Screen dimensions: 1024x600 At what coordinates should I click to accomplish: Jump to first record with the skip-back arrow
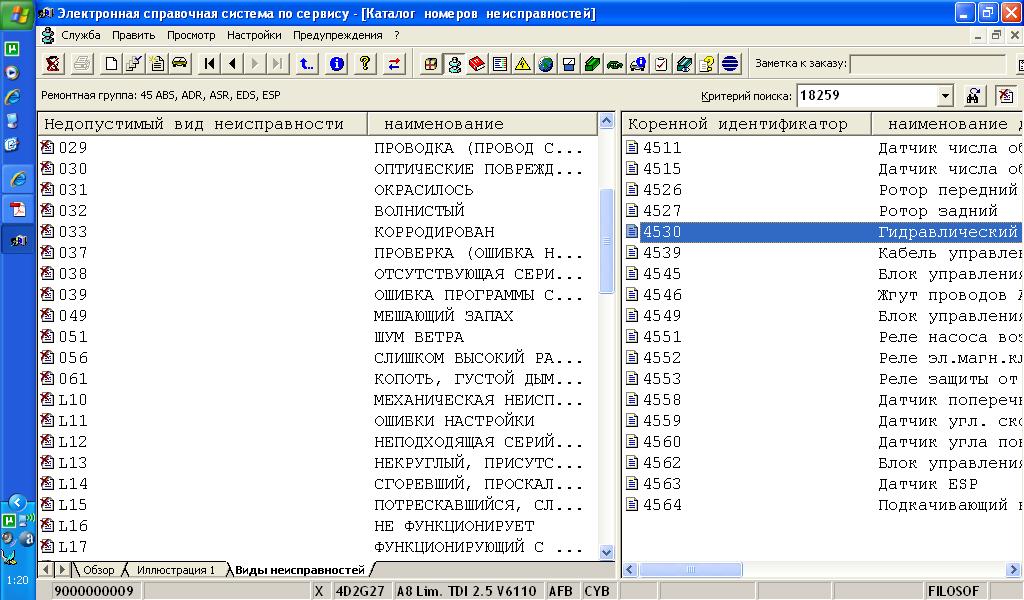(209, 64)
